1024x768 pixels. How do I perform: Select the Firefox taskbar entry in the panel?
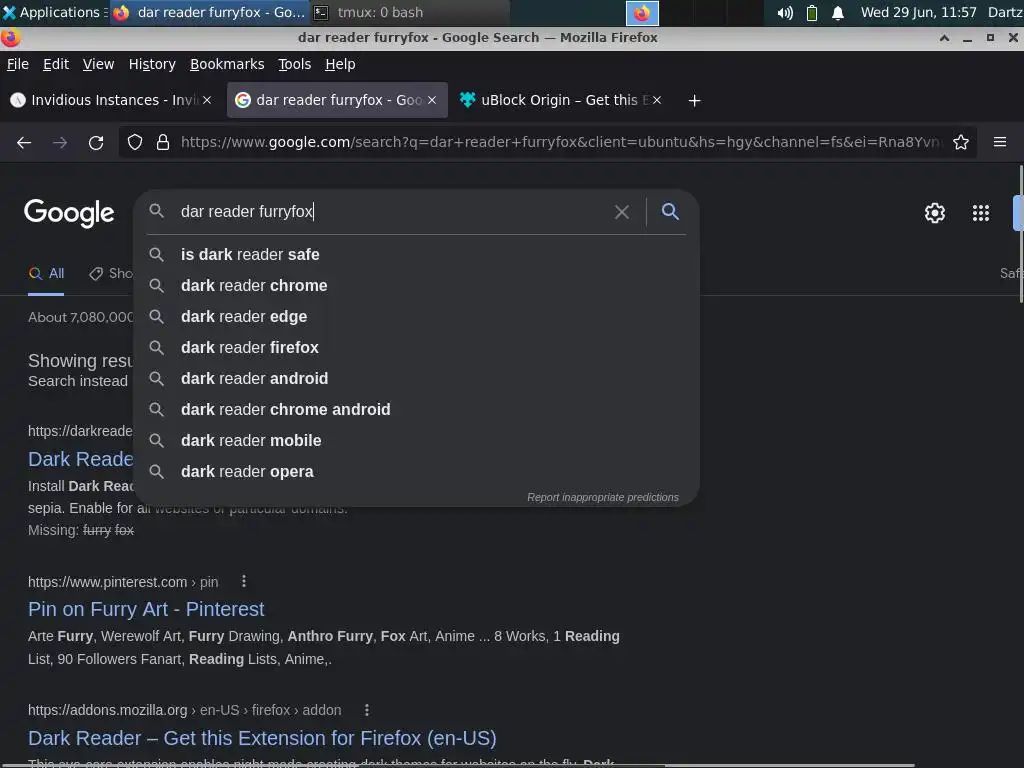click(x=209, y=12)
